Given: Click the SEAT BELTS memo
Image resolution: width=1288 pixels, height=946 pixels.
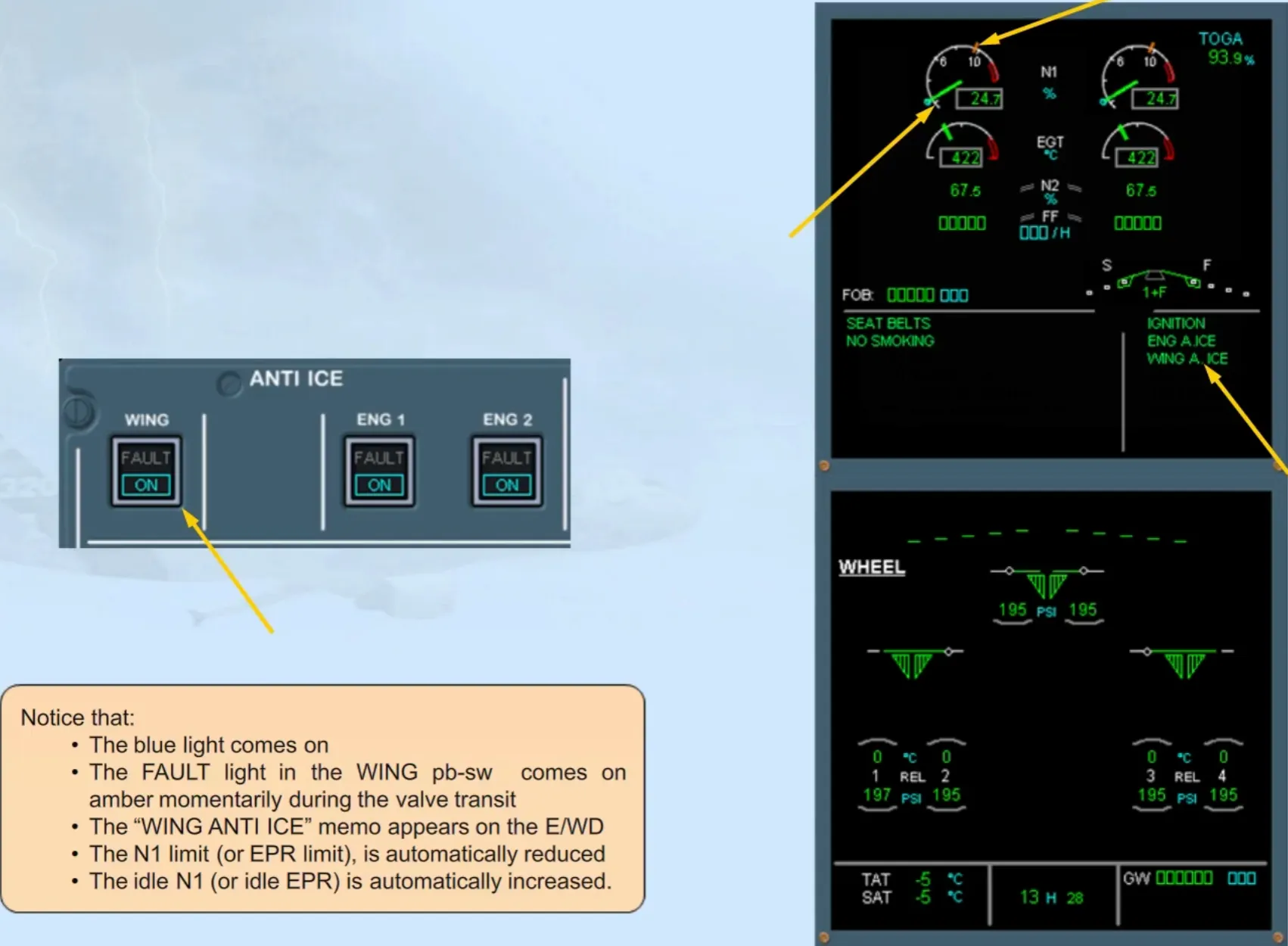Looking at the screenshot, I should pos(888,323).
